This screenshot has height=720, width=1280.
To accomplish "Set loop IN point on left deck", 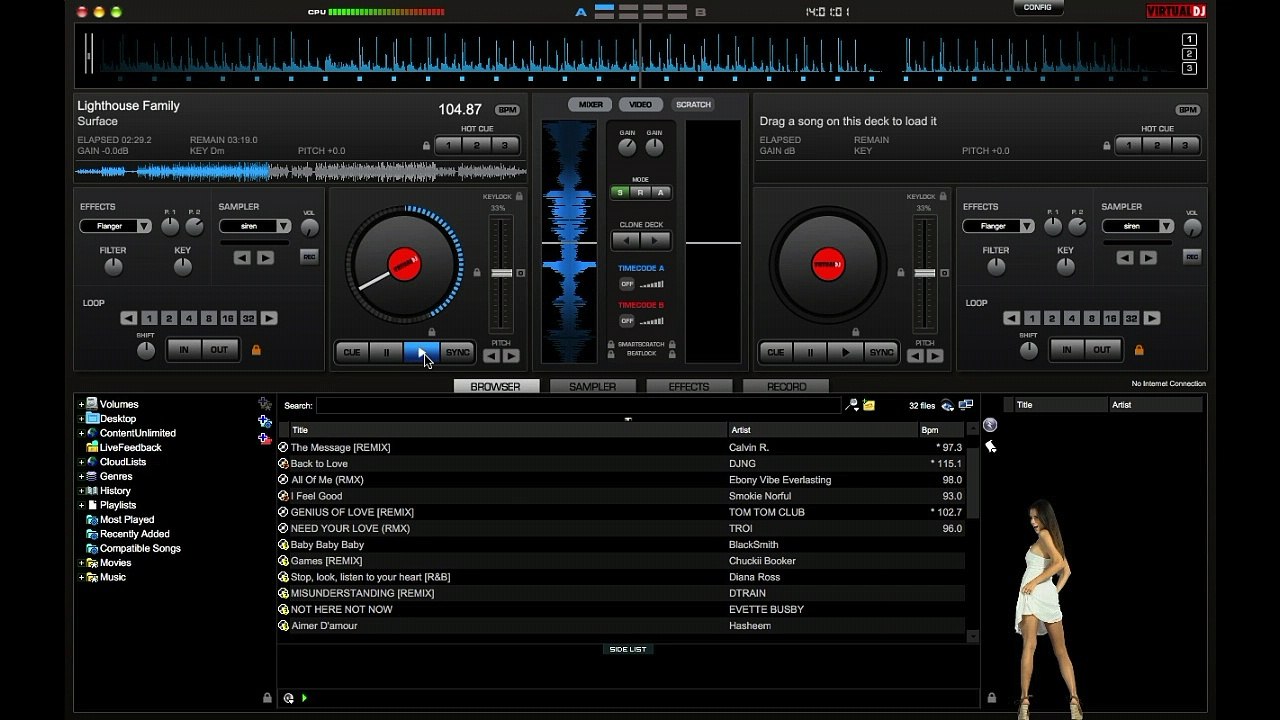I will (x=184, y=350).
